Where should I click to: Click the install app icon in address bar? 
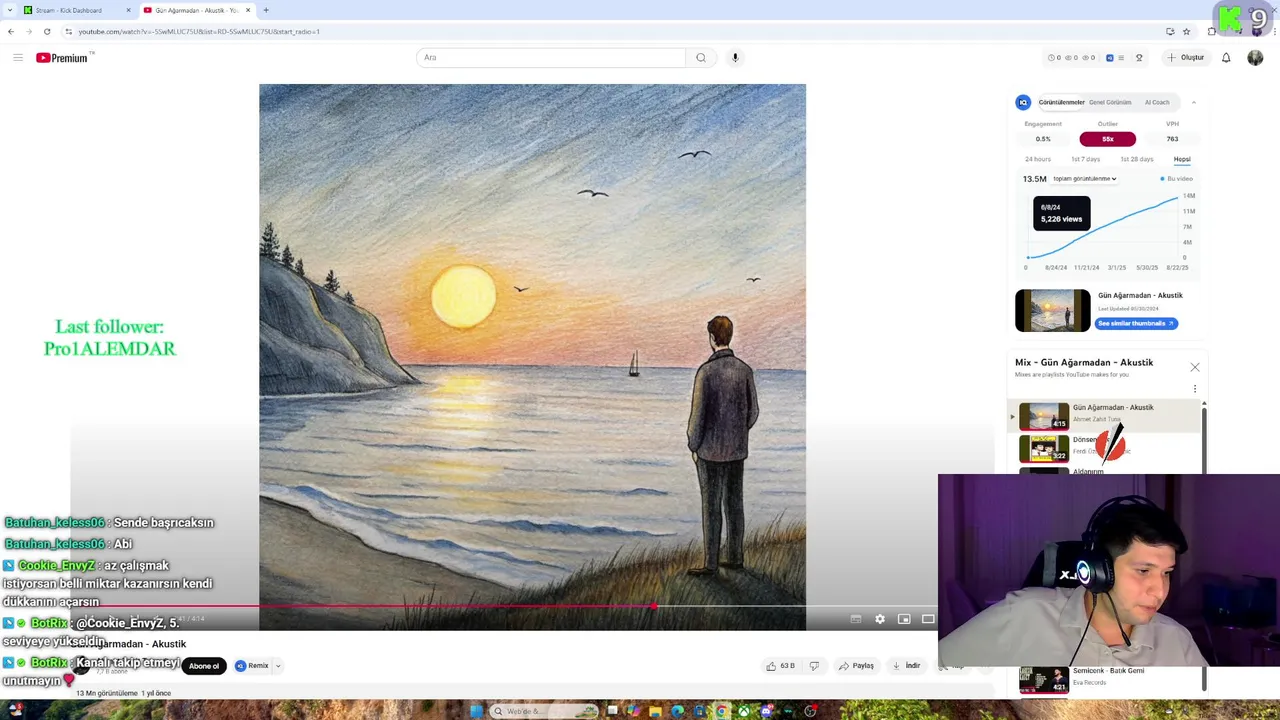pyautogui.click(x=1170, y=32)
